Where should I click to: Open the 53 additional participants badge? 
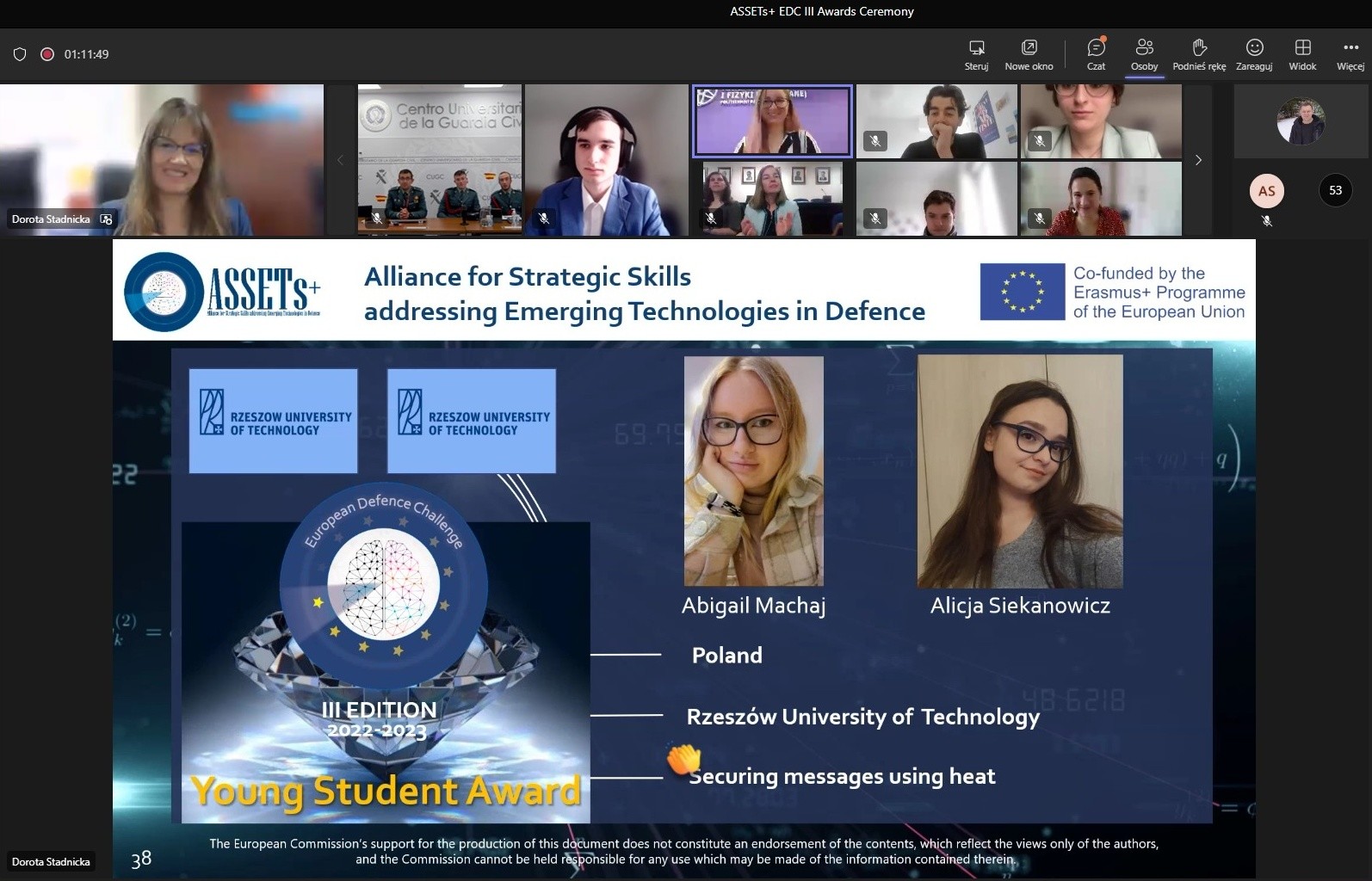pos(1335,191)
